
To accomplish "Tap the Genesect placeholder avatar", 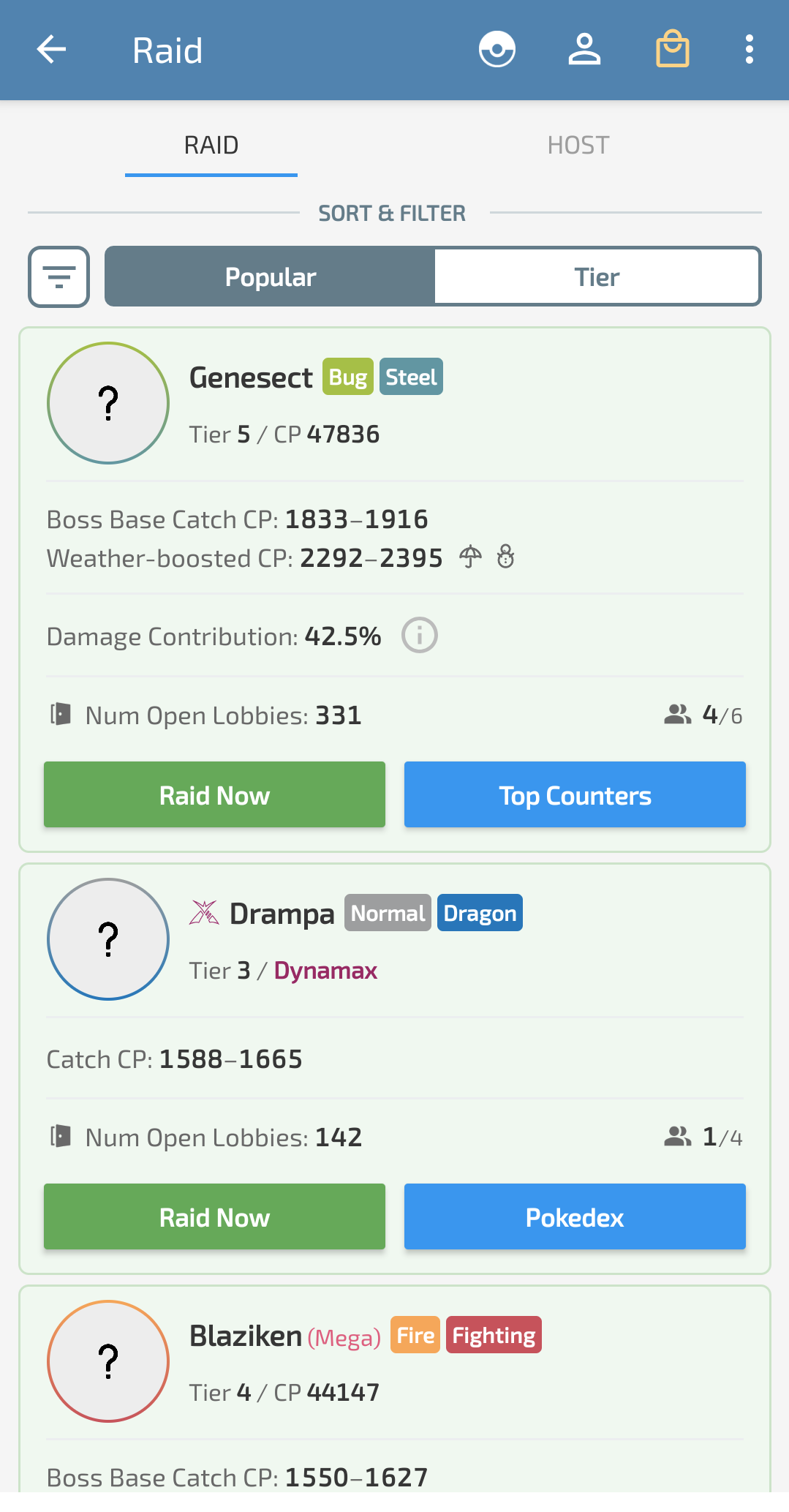I will pyautogui.click(x=108, y=403).
